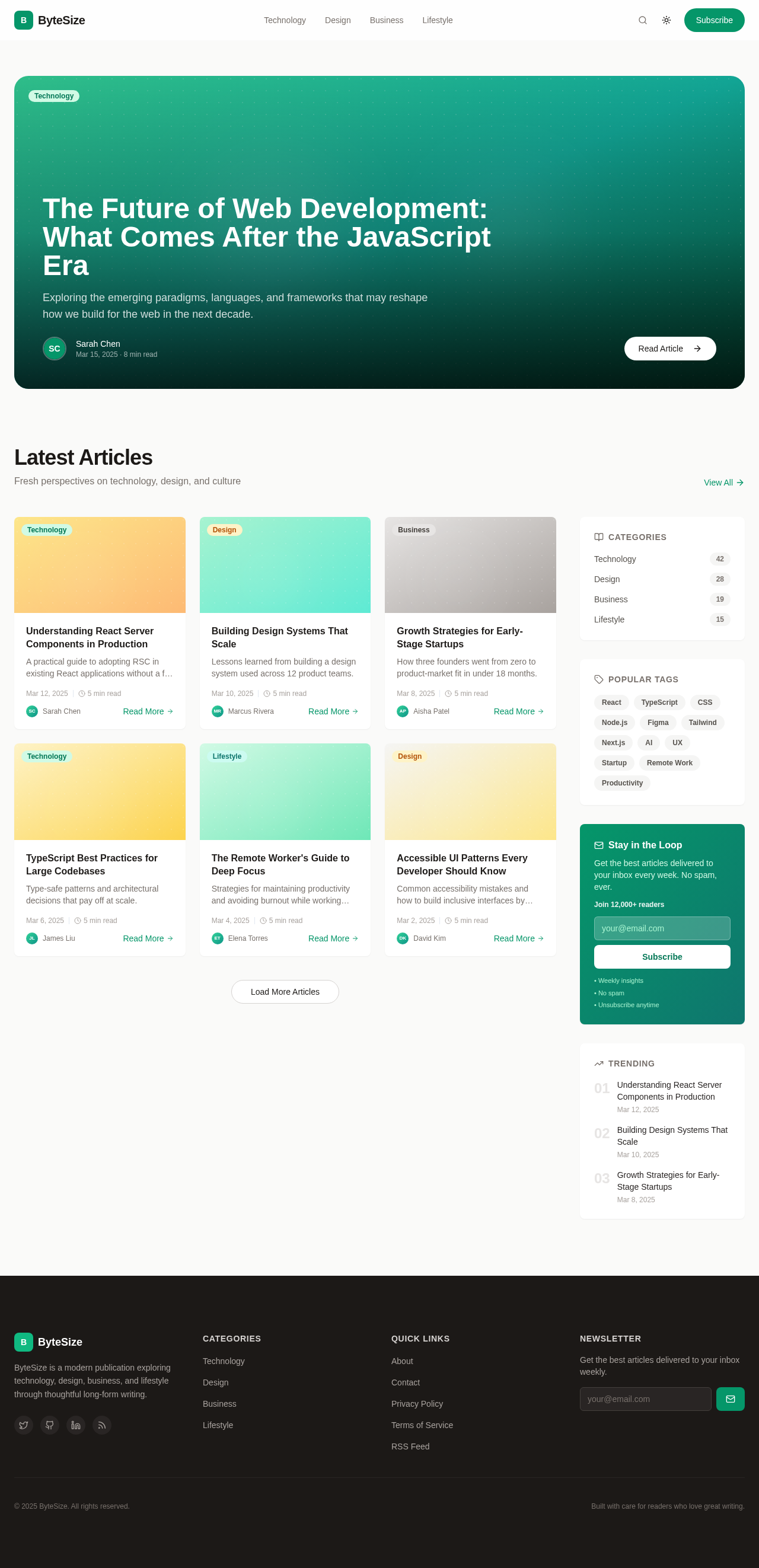Select the Figma tag
Screen dimensions: 759x1568
point(658,723)
